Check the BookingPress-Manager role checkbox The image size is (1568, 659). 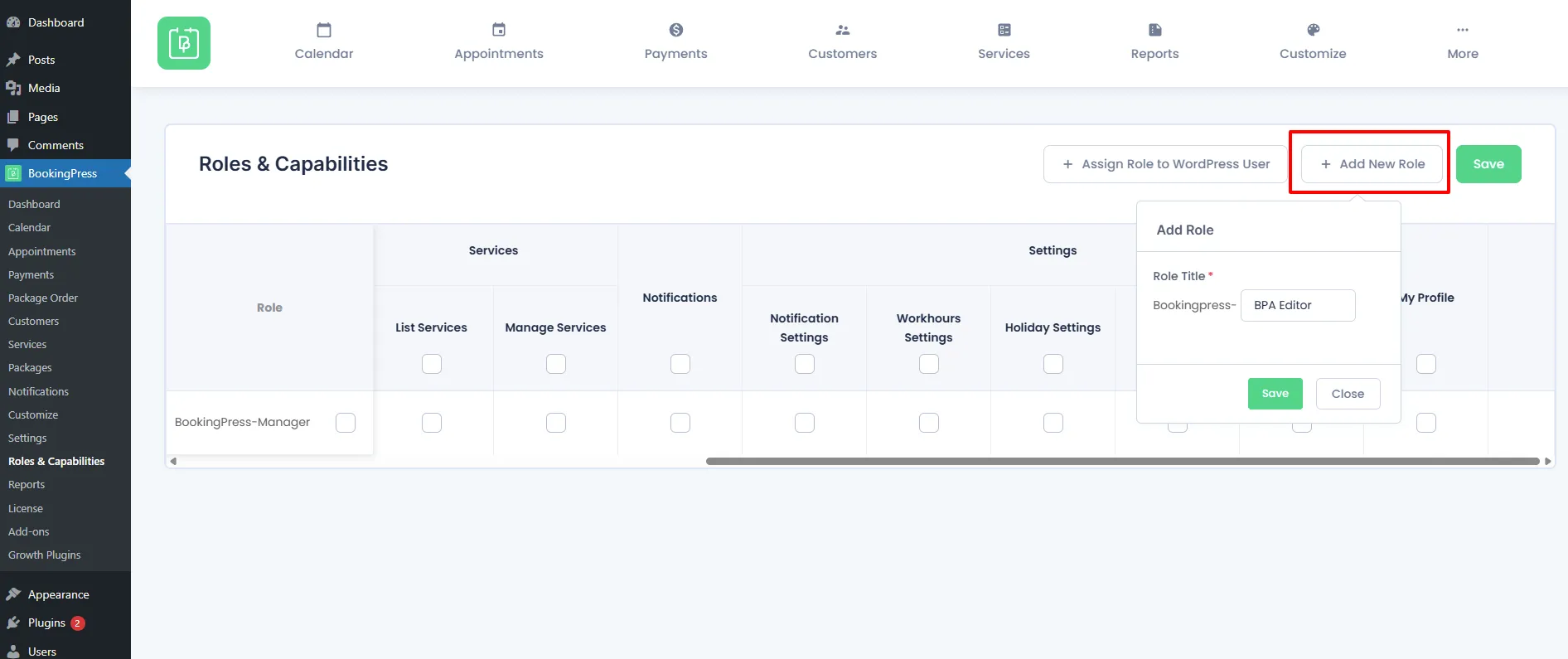346,423
